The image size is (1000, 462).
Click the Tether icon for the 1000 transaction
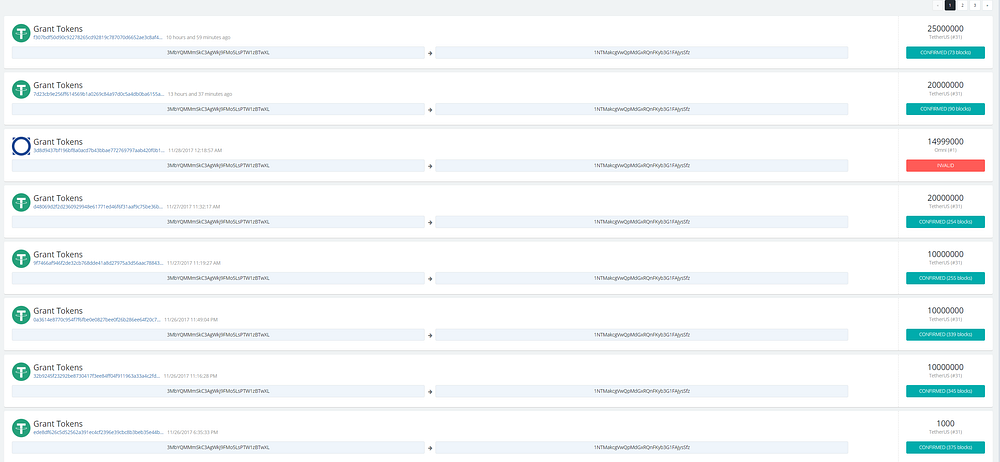click(x=22, y=428)
